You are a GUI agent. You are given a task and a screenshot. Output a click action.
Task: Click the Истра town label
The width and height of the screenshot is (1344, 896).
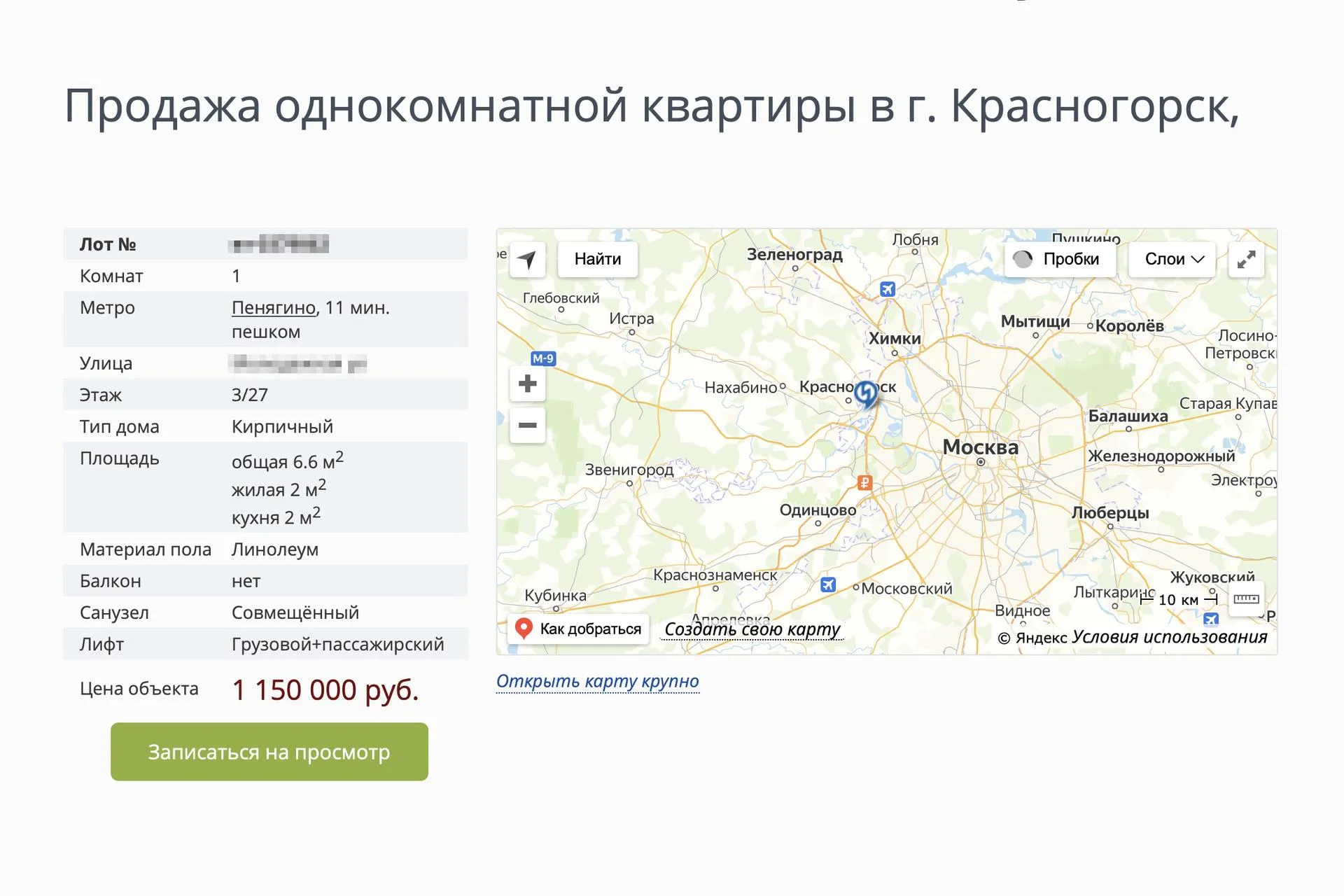[631, 318]
